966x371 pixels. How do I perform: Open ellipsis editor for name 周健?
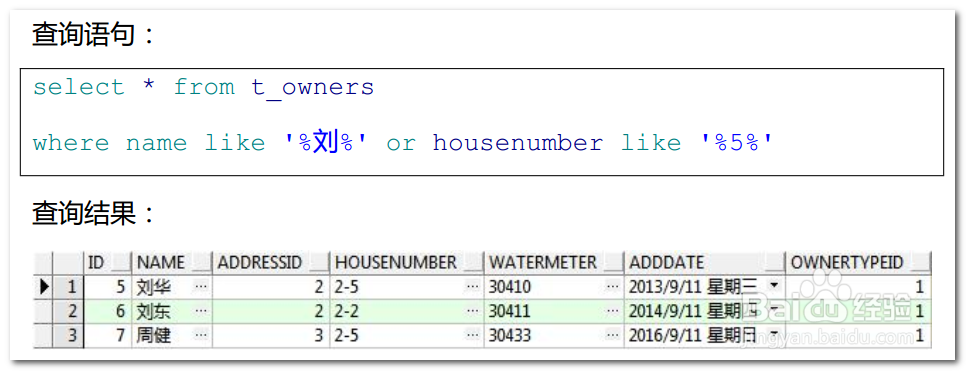tap(200, 336)
